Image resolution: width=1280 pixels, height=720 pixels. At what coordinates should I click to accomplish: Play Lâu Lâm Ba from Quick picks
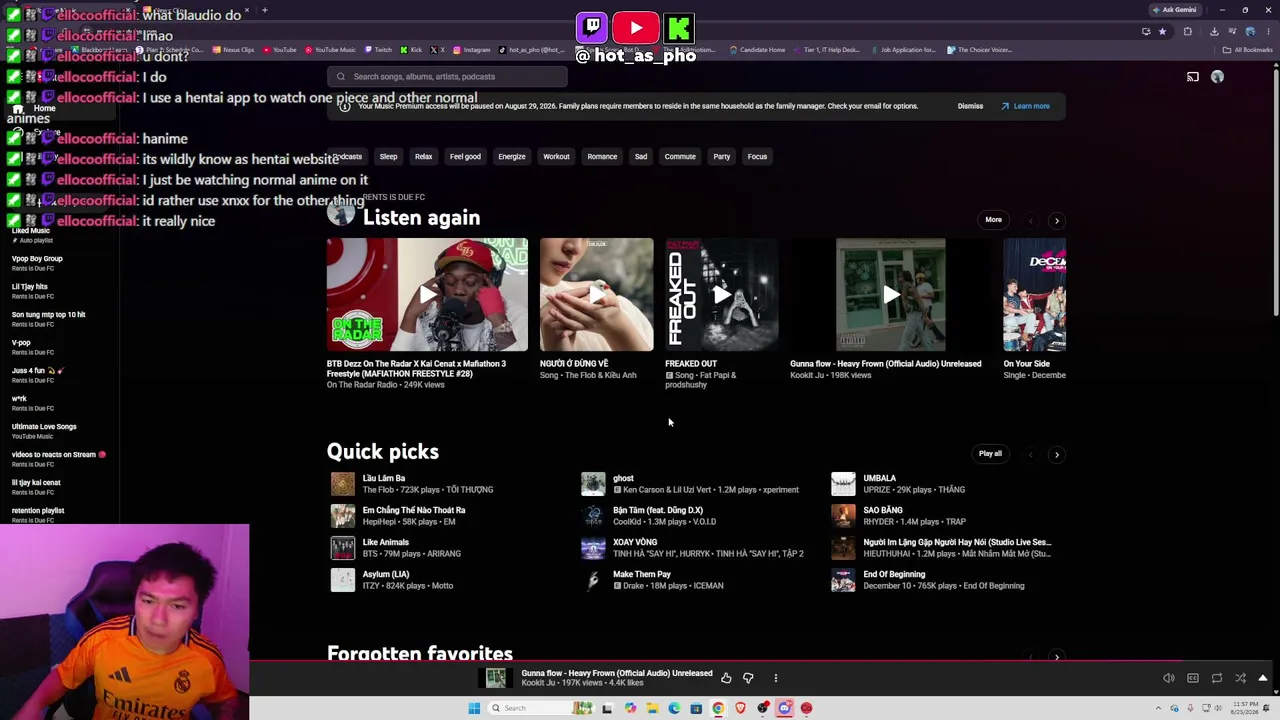tap(343, 484)
